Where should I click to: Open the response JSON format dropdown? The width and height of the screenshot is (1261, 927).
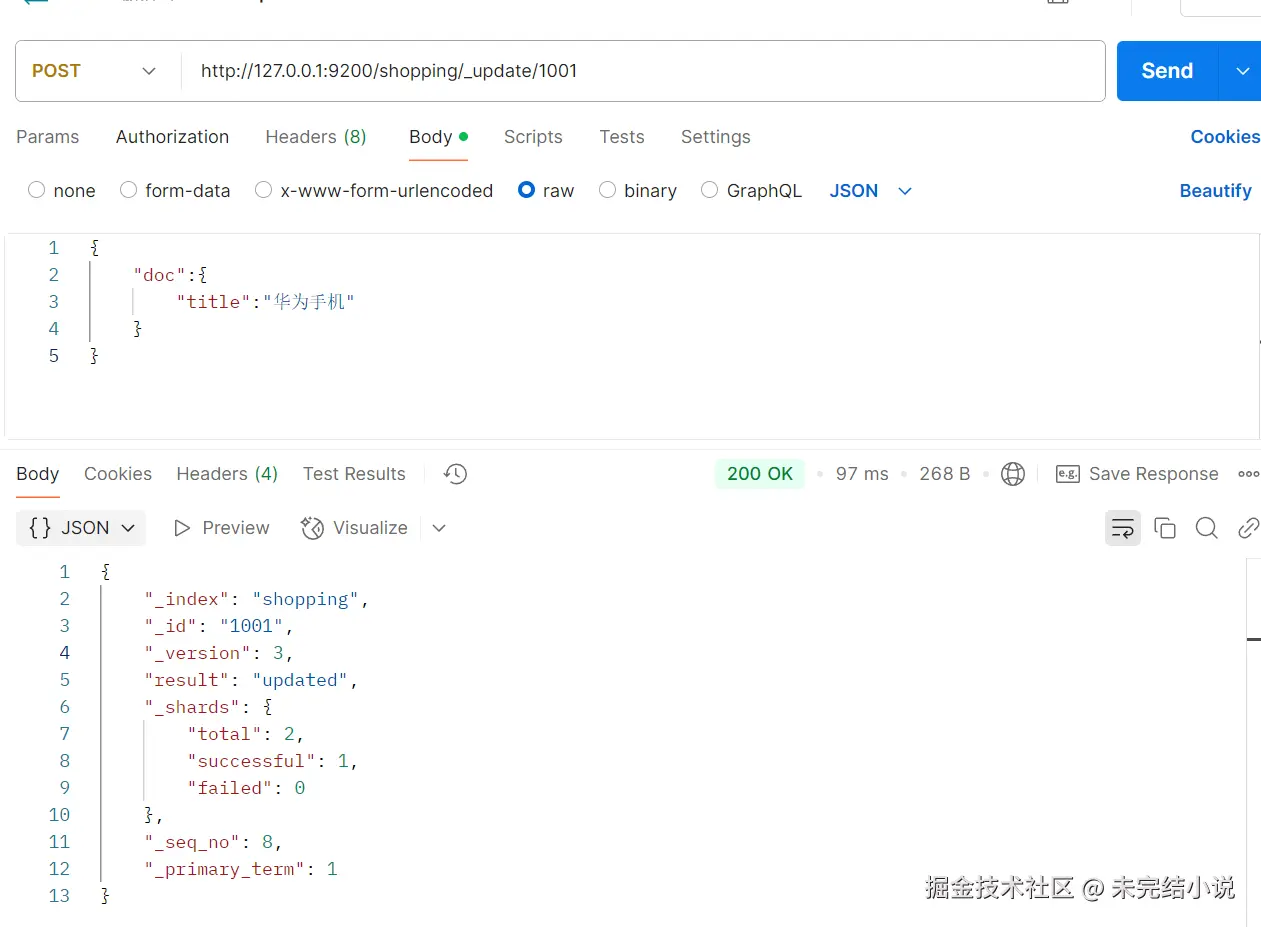point(81,528)
